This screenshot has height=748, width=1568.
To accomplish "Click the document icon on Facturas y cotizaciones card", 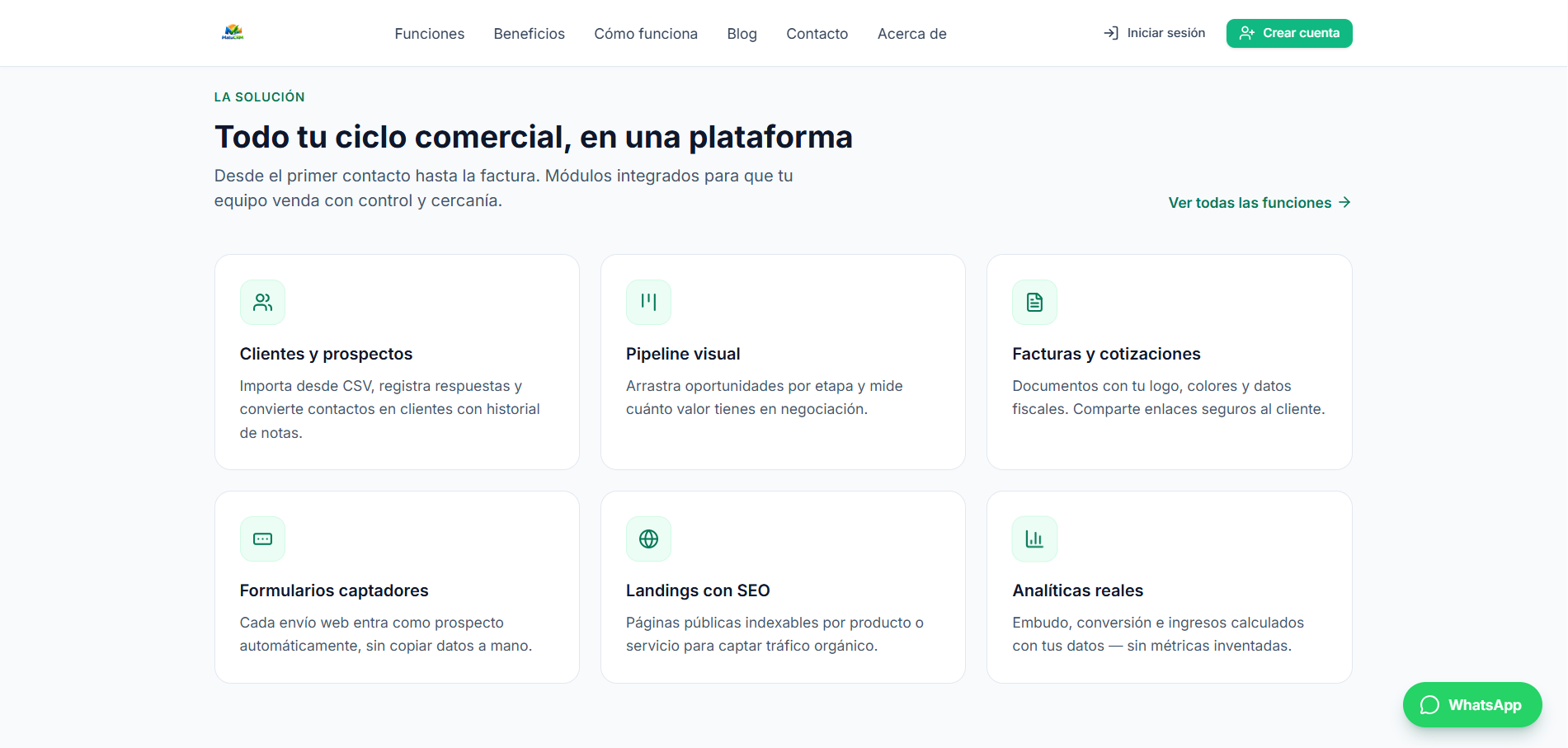I will (1034, 302).
